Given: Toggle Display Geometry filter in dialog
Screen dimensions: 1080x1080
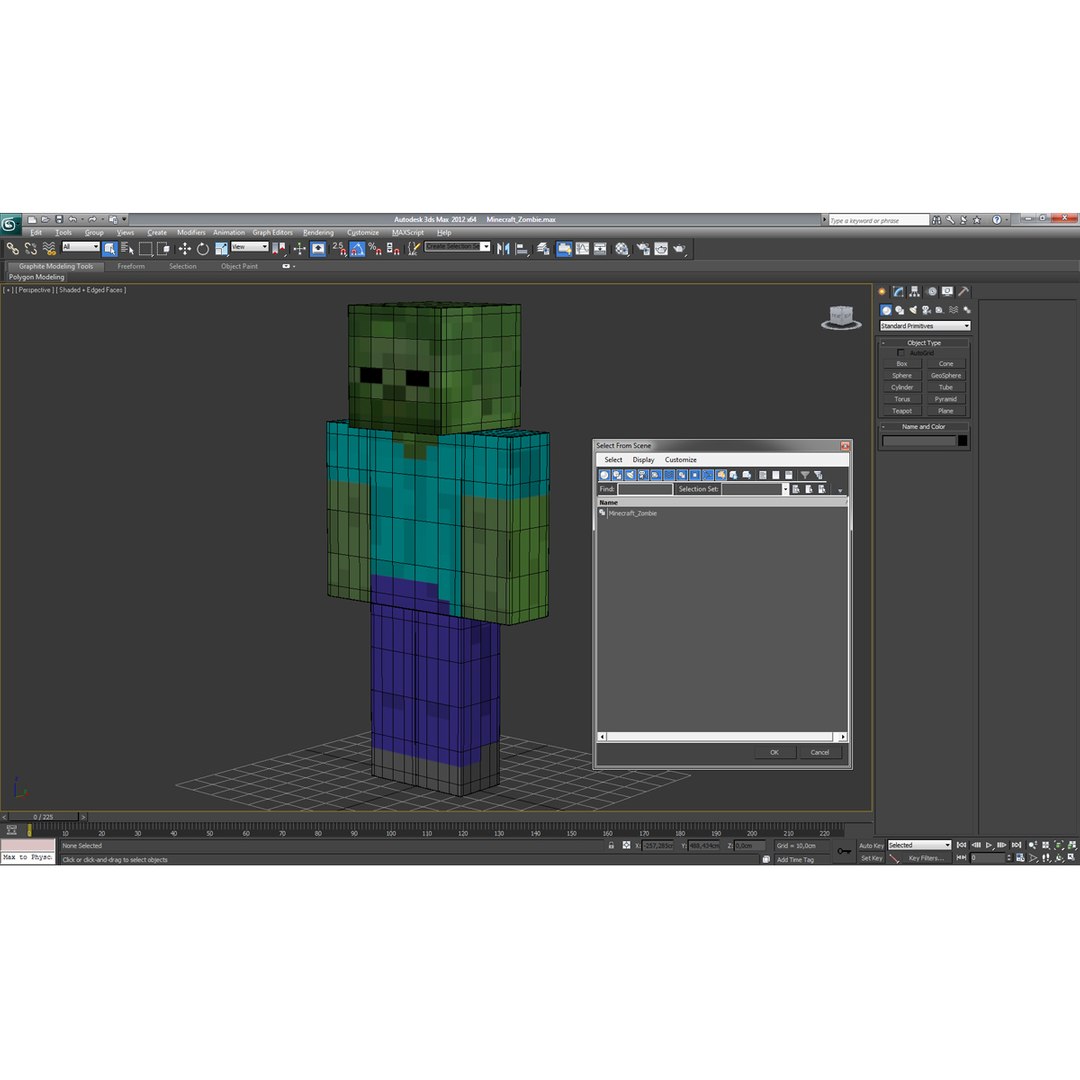Looking at the screenshot, I should coord(604,475).
